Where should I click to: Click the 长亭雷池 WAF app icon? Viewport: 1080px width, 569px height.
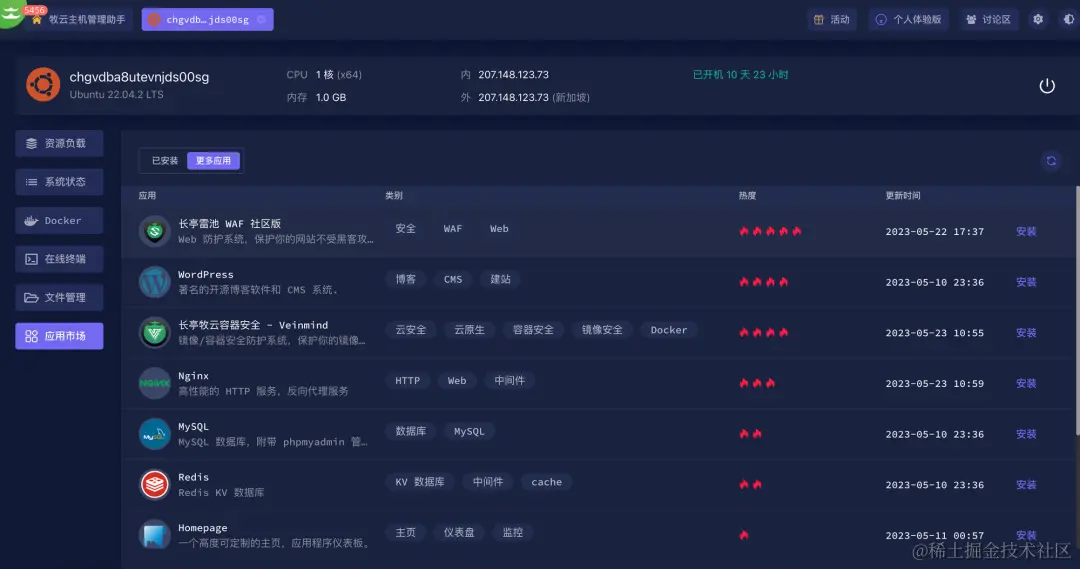point(154,231)
